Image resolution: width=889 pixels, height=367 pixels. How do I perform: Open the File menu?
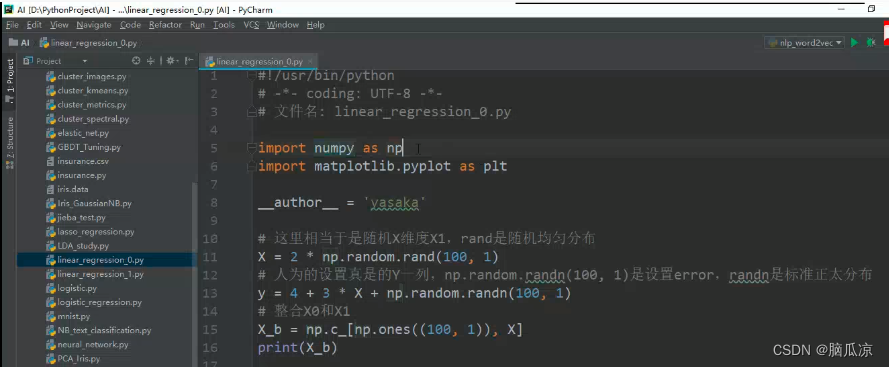12,25
